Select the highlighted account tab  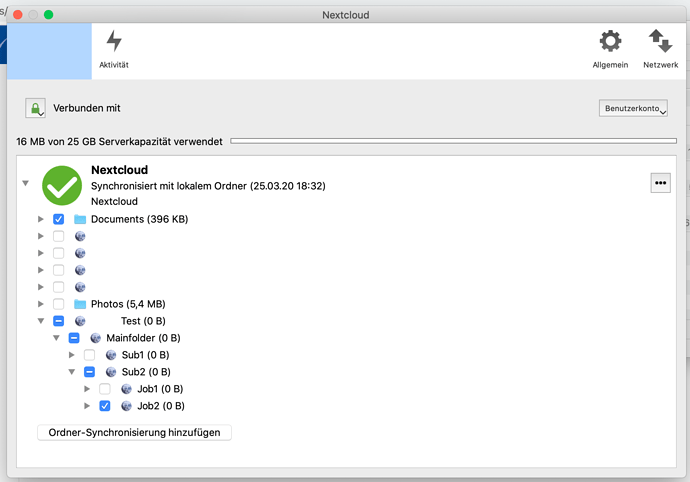click(49, 51)
